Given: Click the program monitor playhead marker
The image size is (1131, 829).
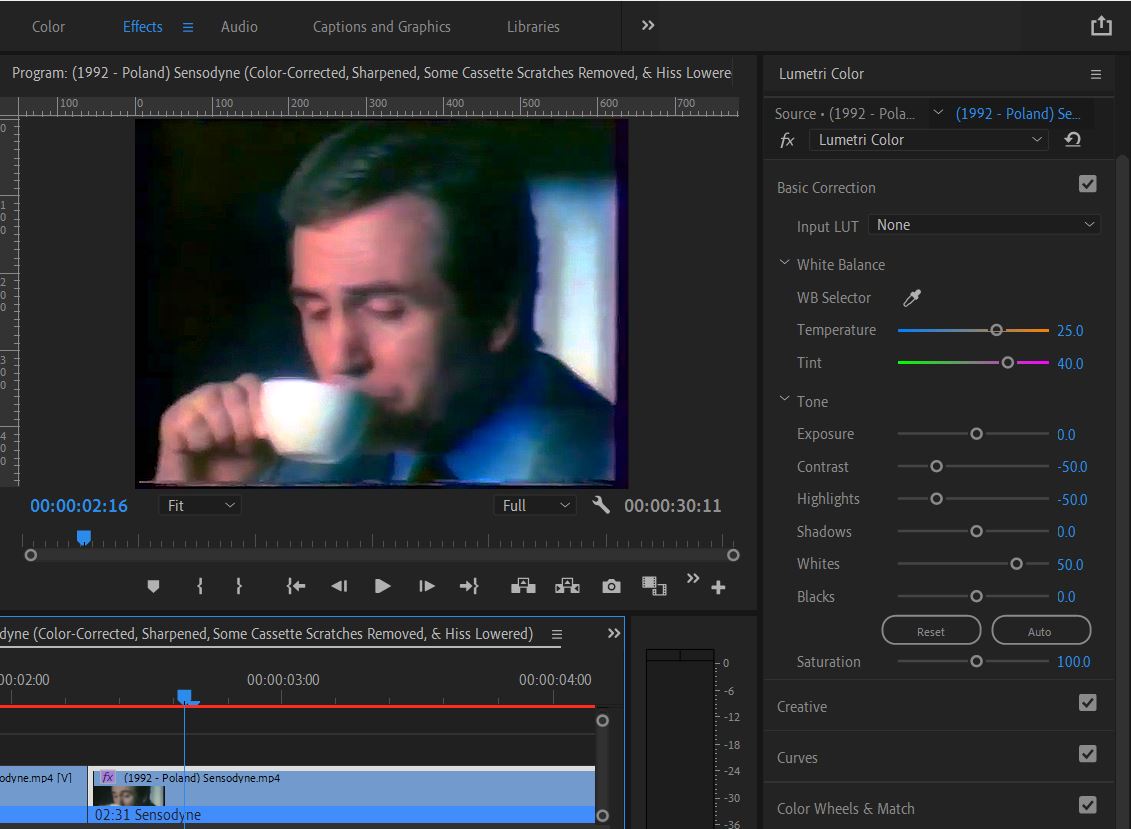Looking at the screenshot, I should point(84,538).
